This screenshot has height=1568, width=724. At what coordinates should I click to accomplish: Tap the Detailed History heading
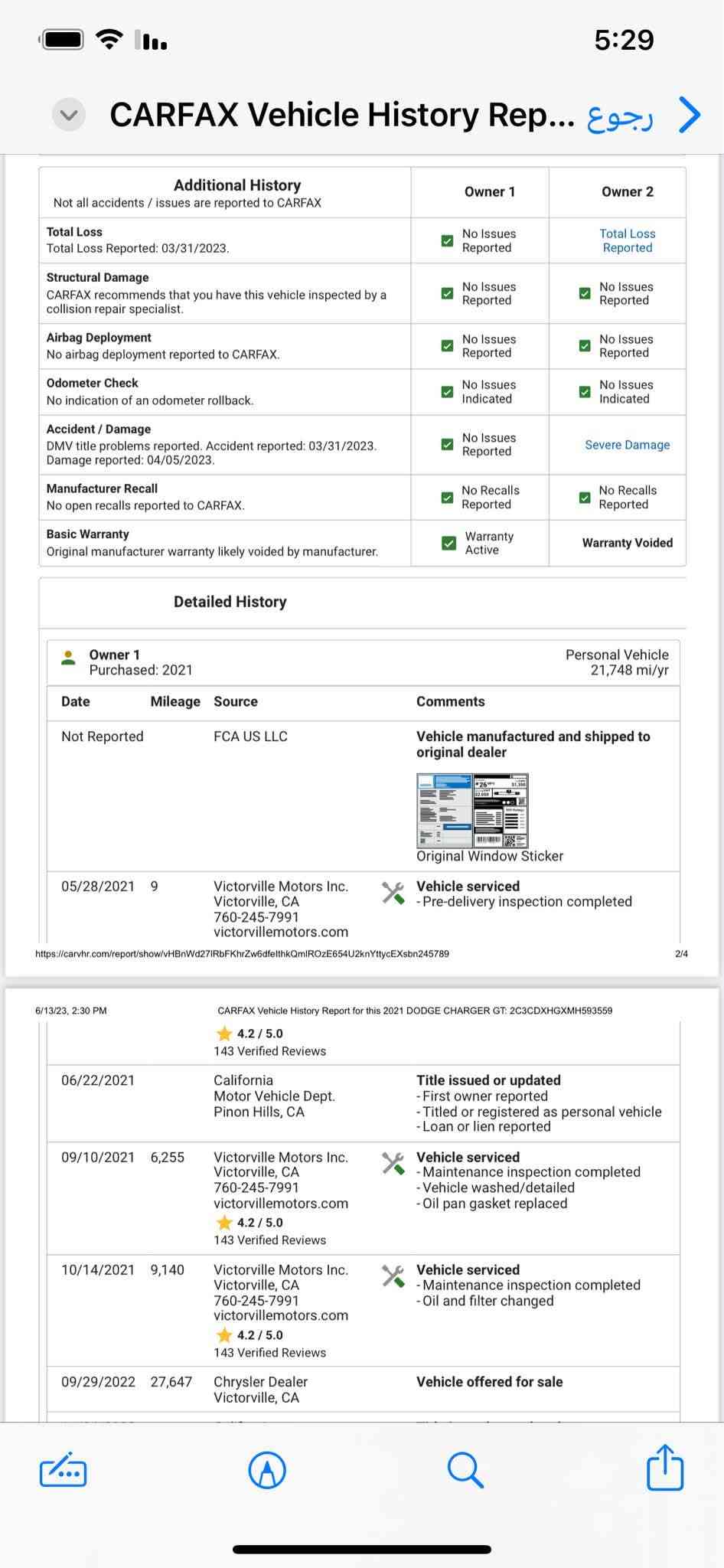230,602
